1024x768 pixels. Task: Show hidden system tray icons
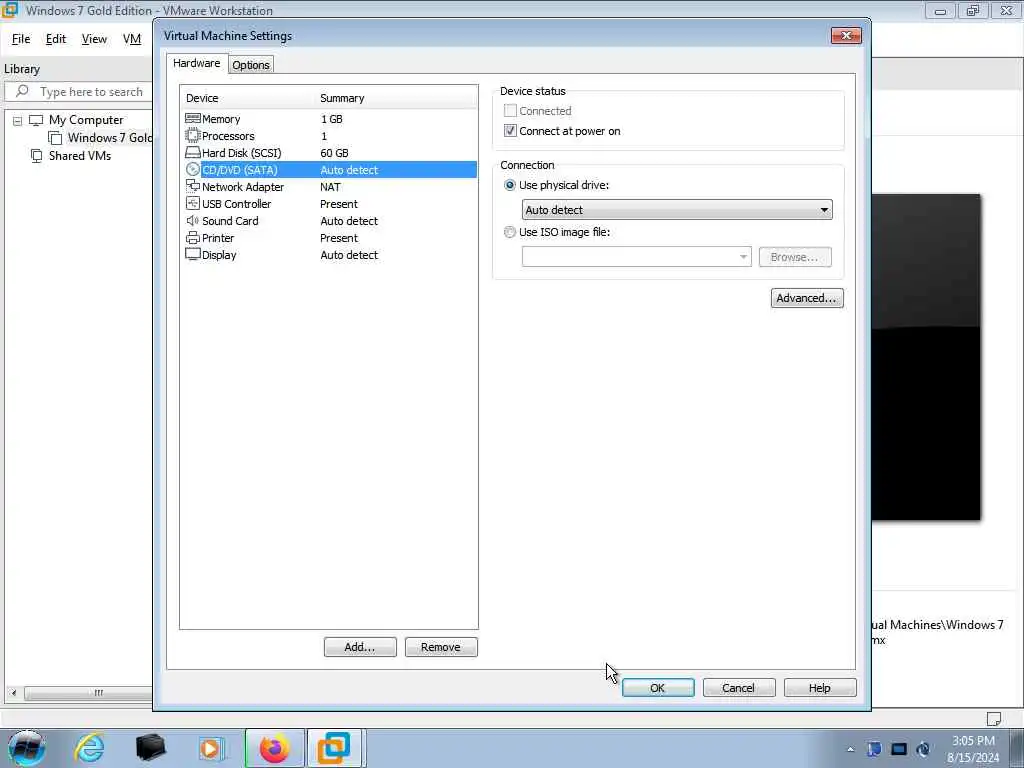pos(850,750)
